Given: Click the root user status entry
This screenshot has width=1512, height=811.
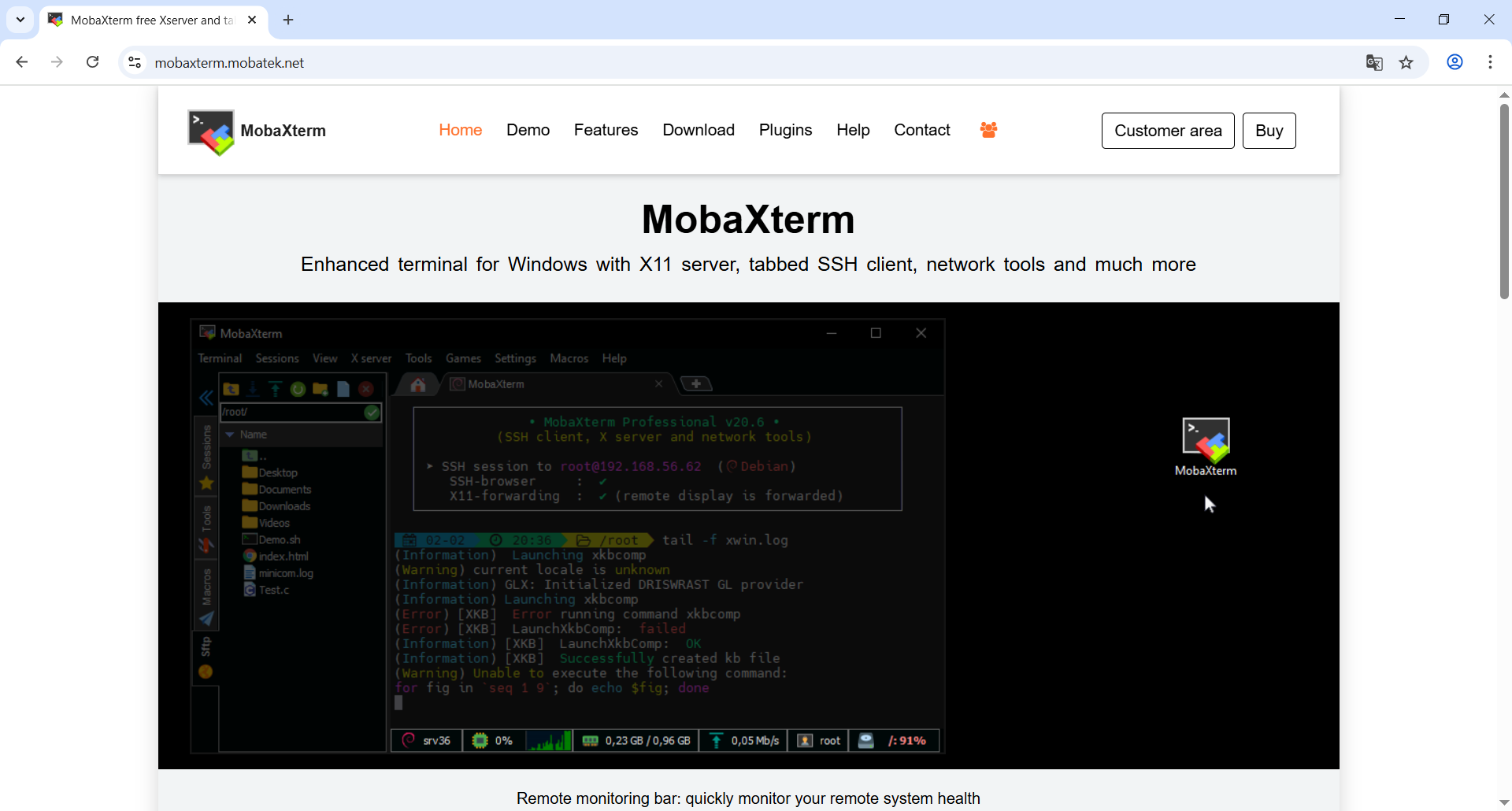Looking at the screenshot, I should click(x=819, y=741).
